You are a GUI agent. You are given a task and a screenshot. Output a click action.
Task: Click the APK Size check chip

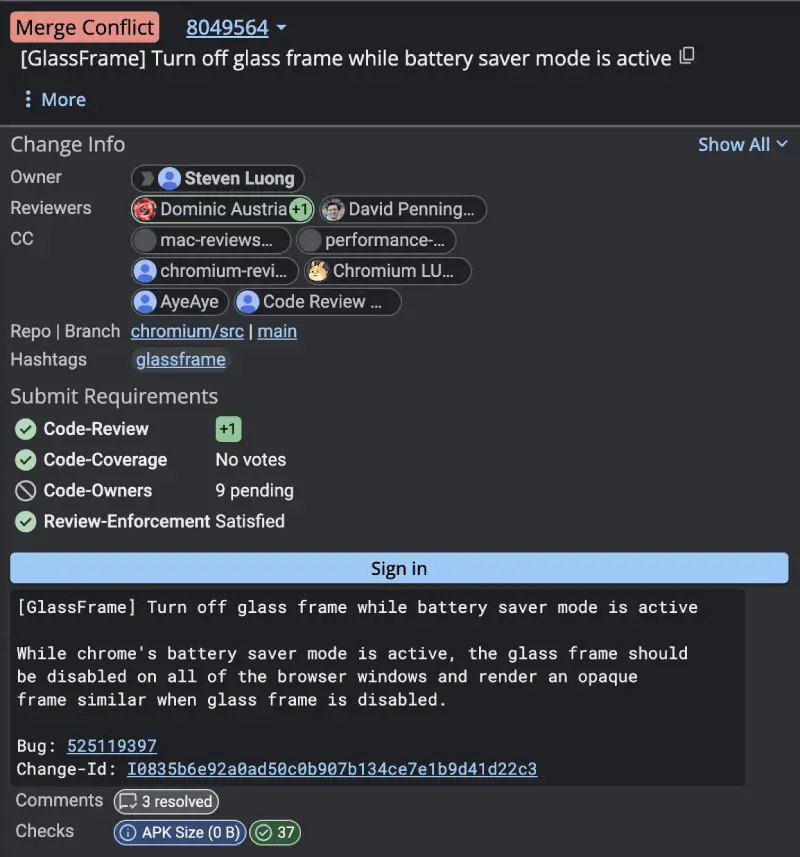[x=180, y=832]
